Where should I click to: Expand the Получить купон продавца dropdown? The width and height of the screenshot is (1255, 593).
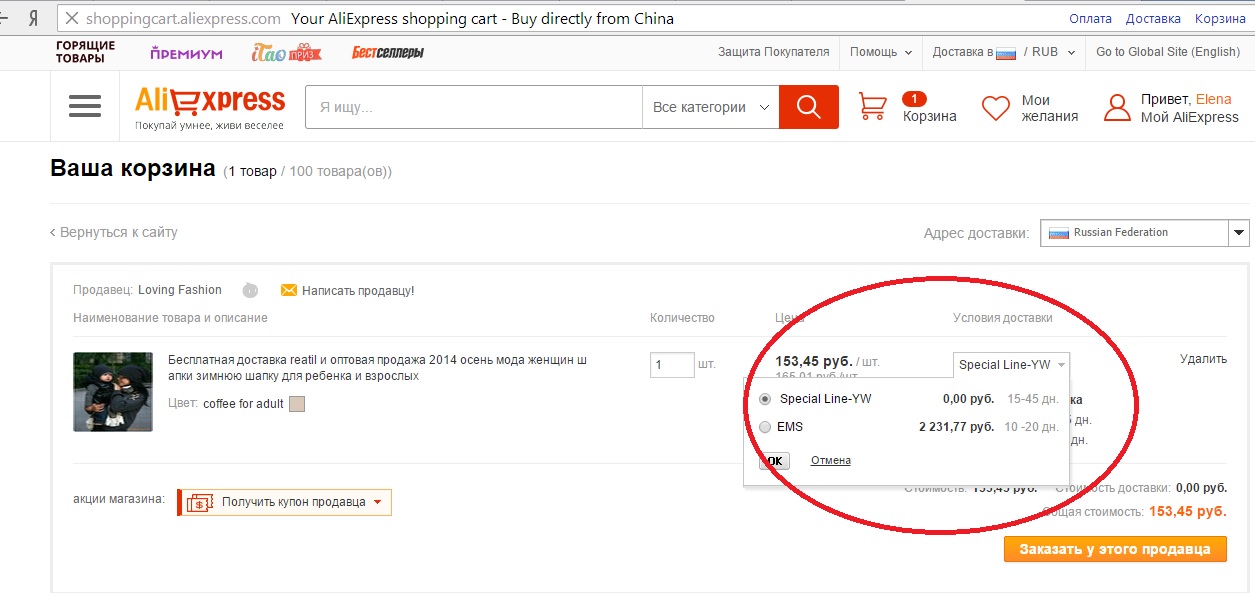(286, 502)
